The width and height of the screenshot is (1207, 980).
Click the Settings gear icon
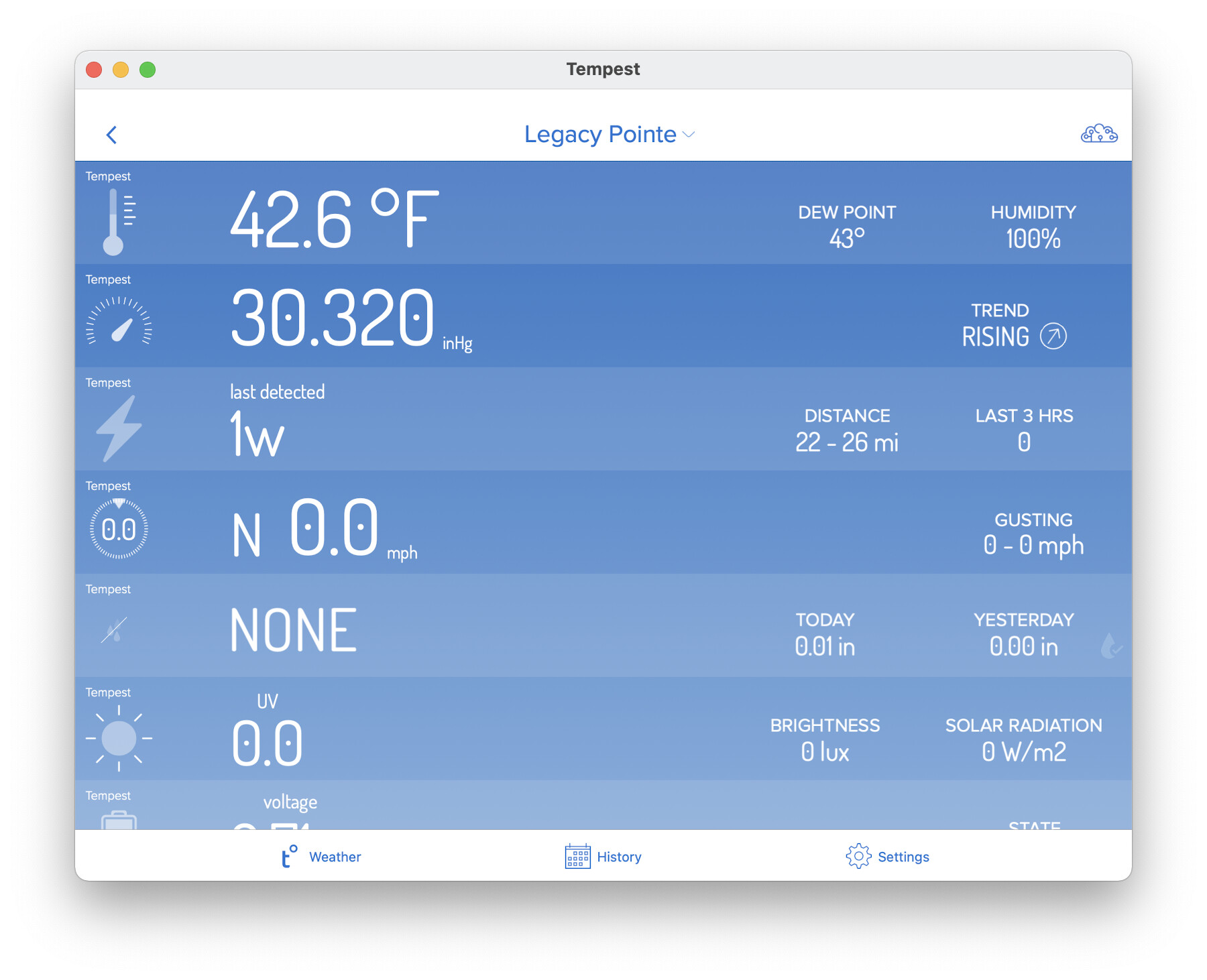tap(858, 857)
